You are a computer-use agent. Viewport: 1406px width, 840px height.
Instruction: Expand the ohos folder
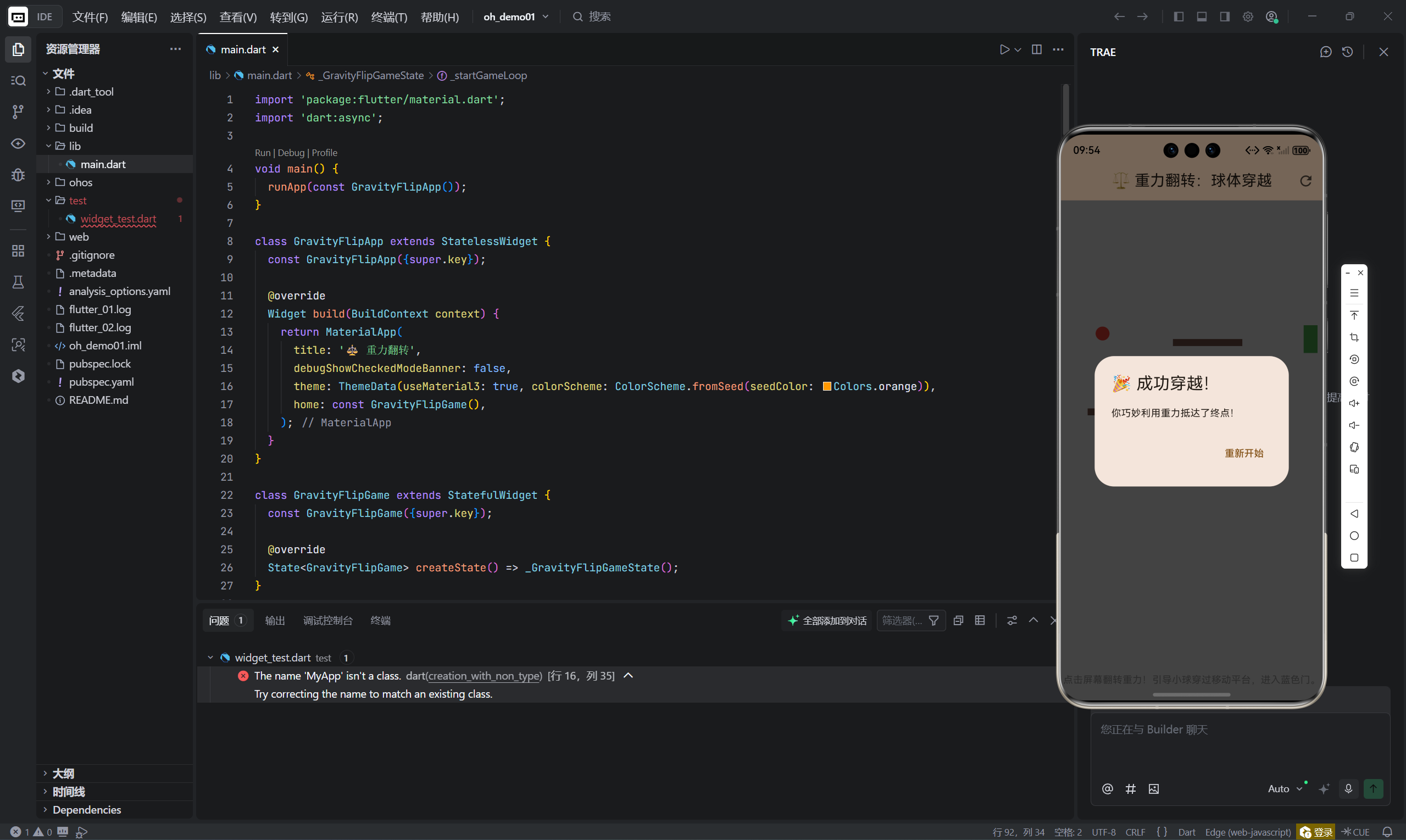point(80,182)
